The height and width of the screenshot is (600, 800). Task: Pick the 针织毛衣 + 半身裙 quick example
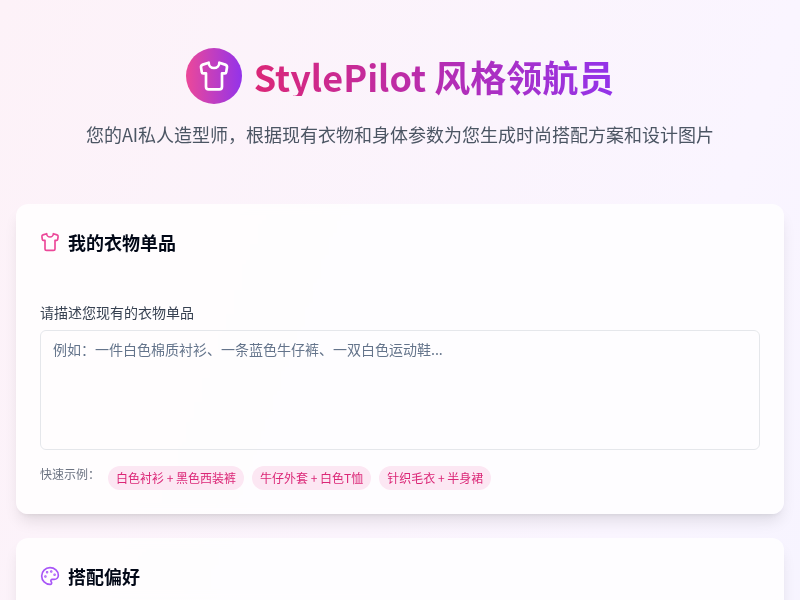[x=435, y=478]
